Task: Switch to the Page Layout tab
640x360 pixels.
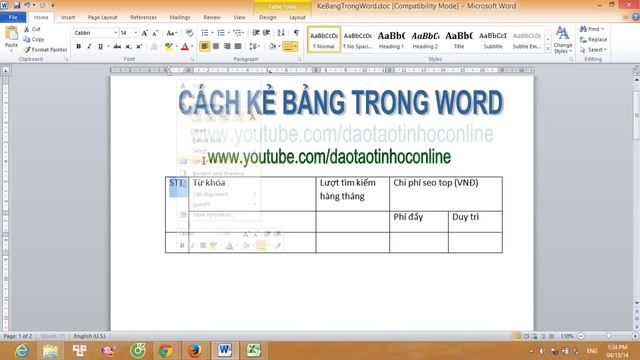Action: 102,18
